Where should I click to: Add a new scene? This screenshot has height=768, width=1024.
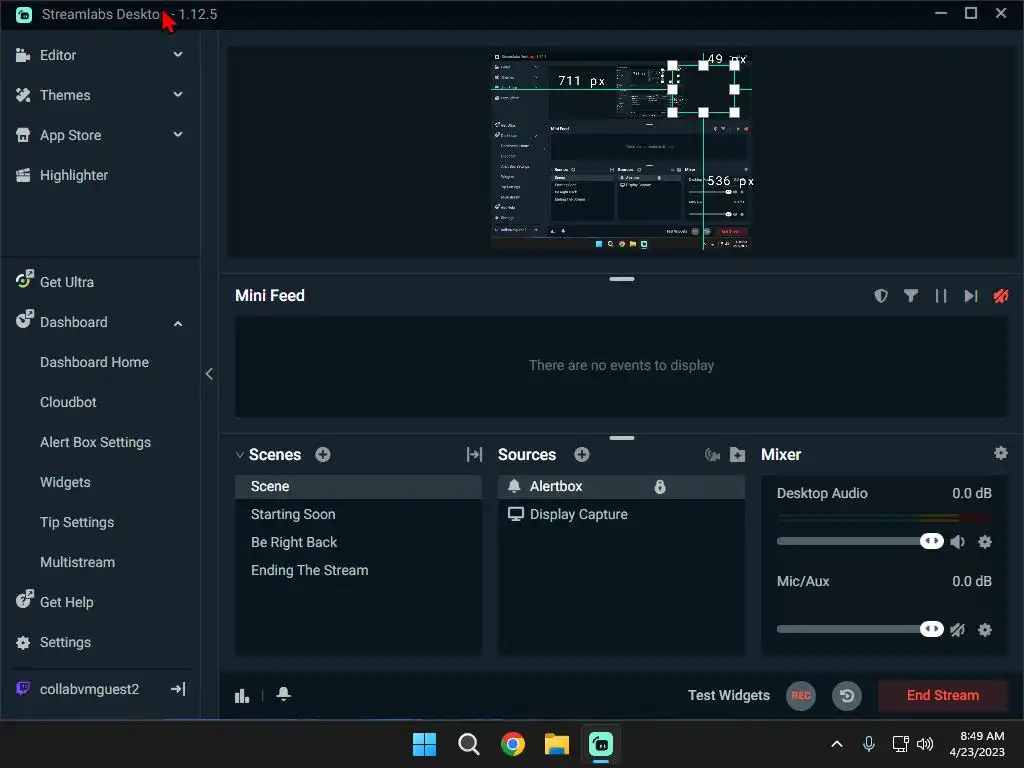pyautogui.click(x=323, y=455)
